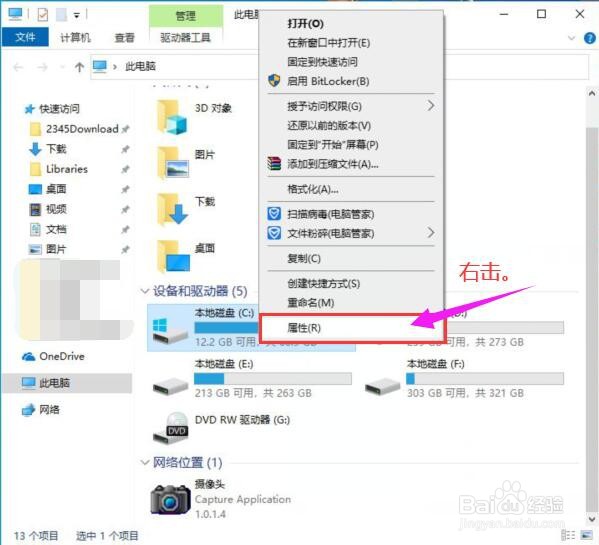The image size is (599, 545).
Task: Select the local disk C: drive icon
Action: coord(170,330)
